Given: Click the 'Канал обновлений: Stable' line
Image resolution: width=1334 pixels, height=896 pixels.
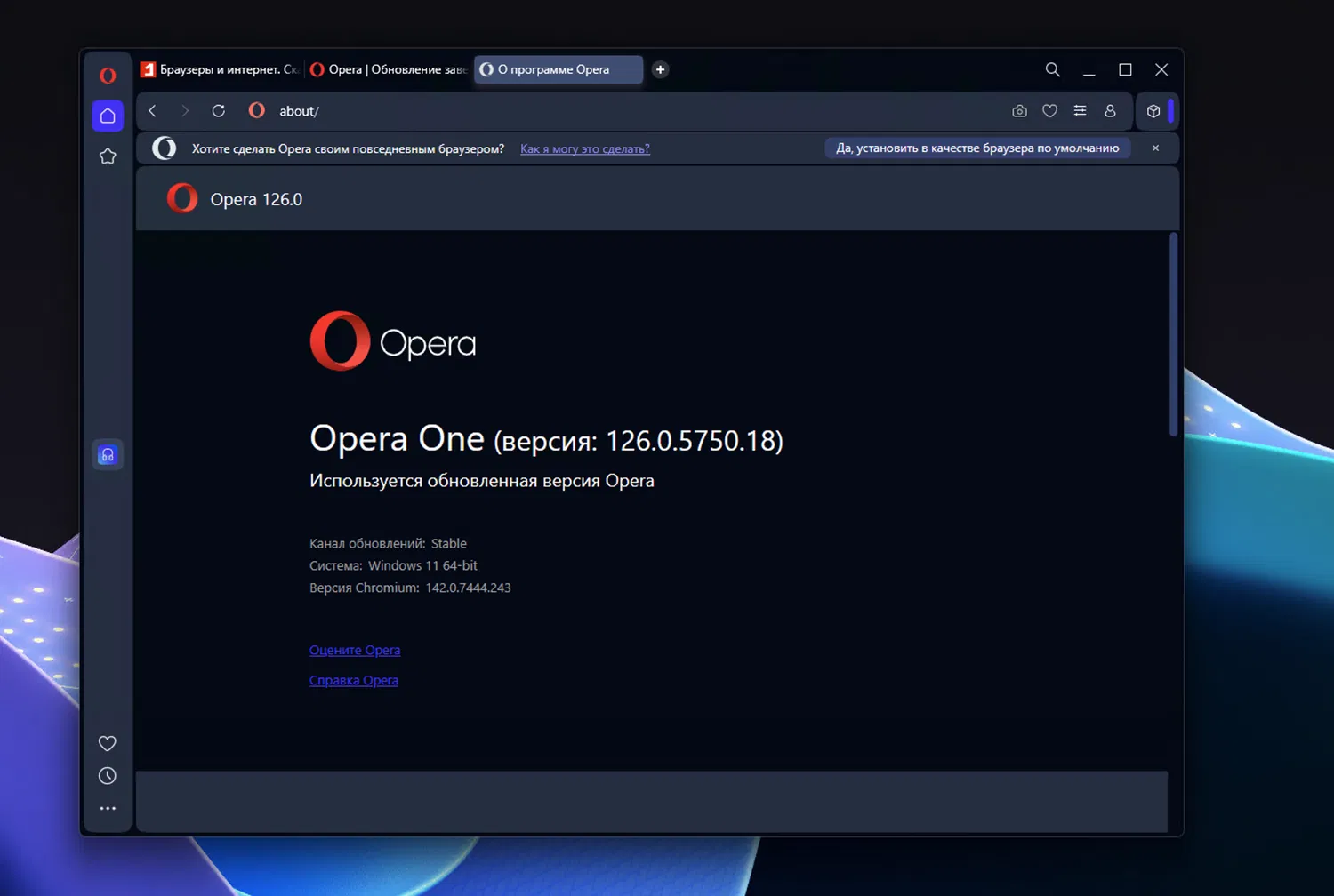Looking at the screenshot, I should [x=388, y=543].
